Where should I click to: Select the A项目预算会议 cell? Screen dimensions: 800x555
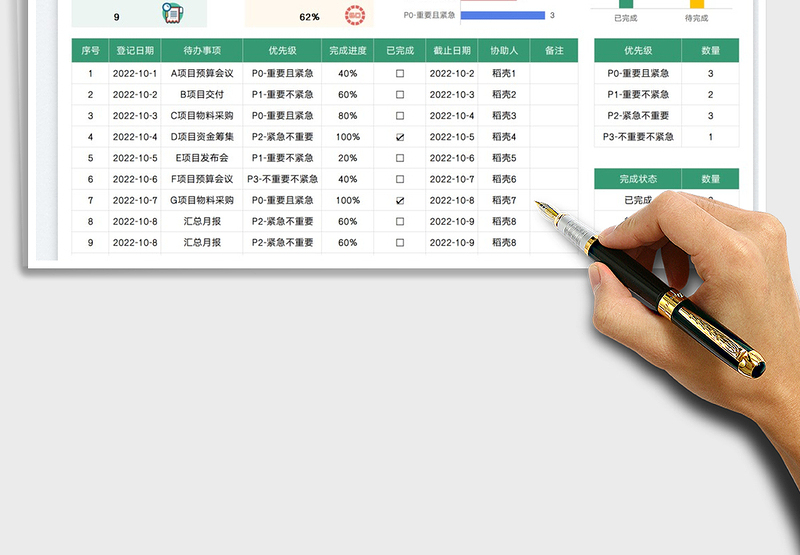pyautogui.click(x=202, y=73)
